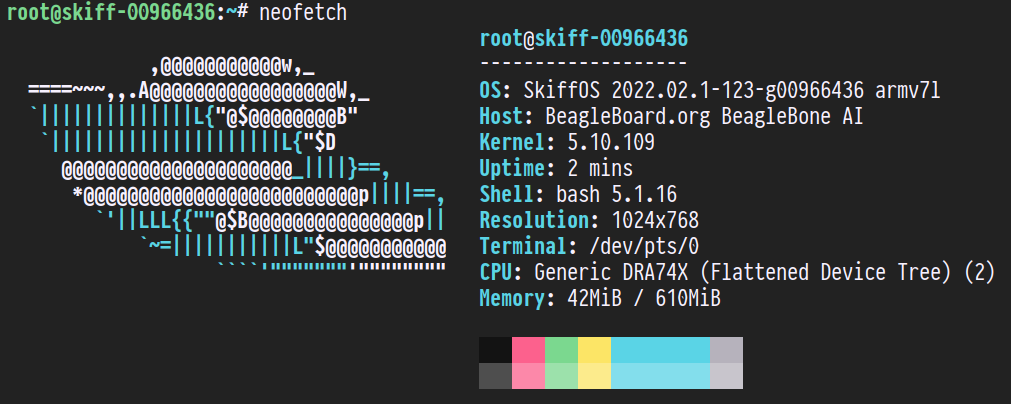Choose the saturated yellow color swatch
The height and width of the screenshot is (404, 1011).
click(x=594, y=350)
